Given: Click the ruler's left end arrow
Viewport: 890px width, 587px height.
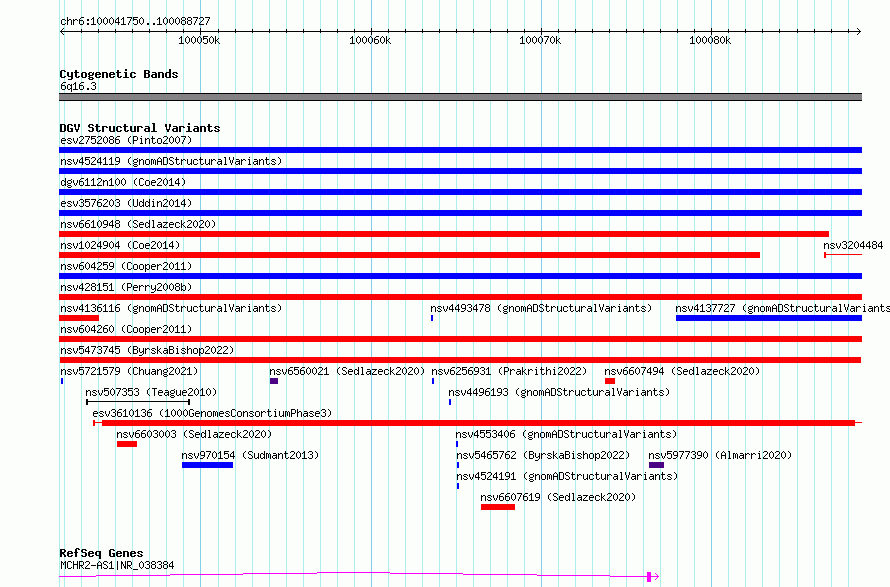Looking at the screenshot, I should tap(62, 31).
